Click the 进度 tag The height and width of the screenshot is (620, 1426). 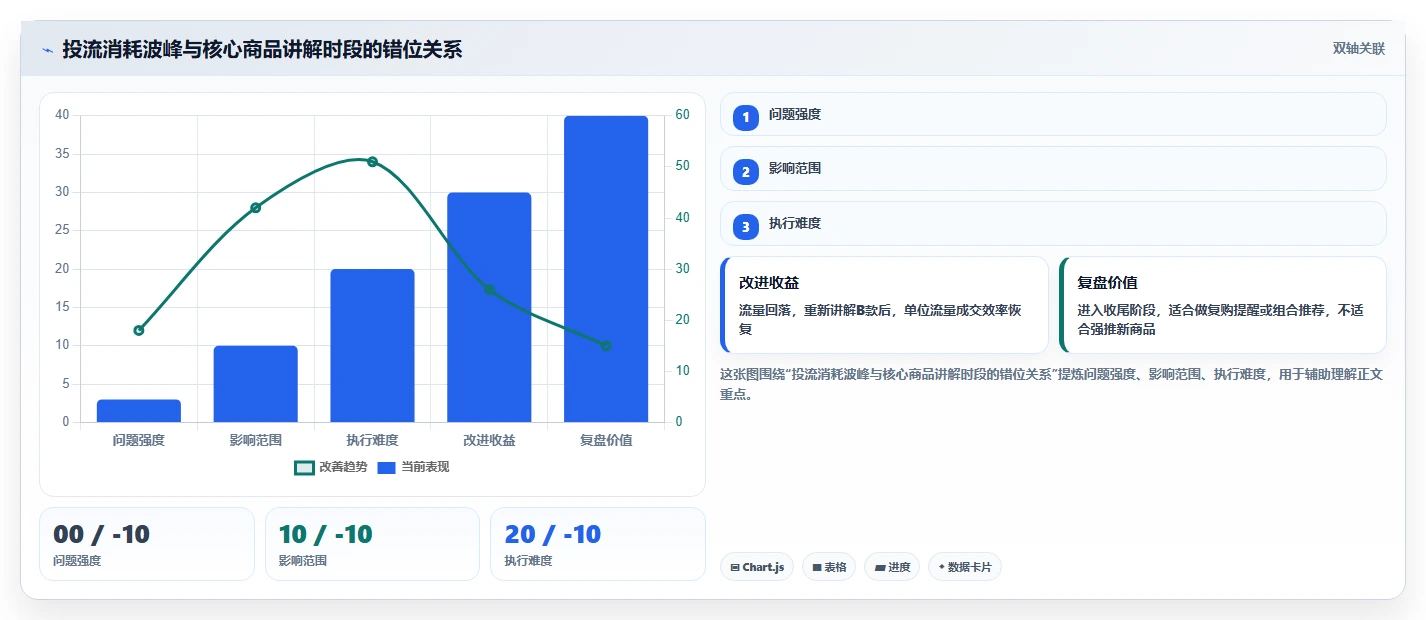(x=892, y=567)
